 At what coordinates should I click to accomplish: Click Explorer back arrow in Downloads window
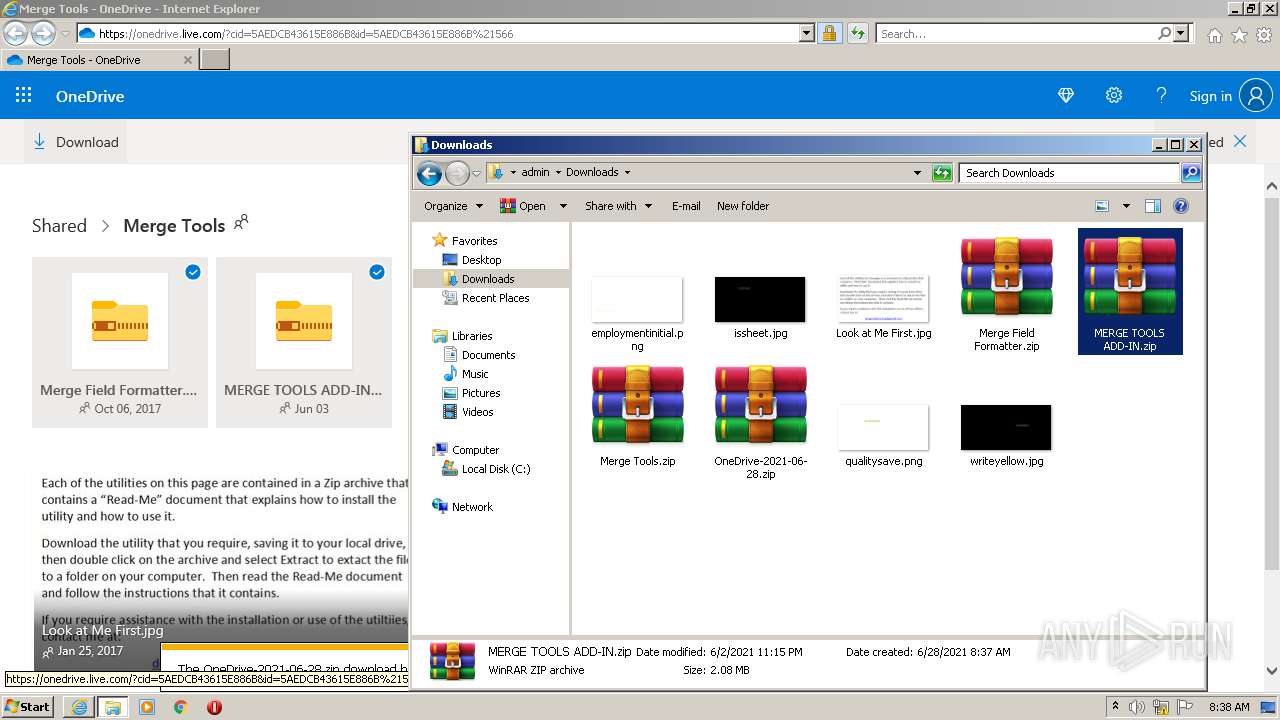coord(429,173)
